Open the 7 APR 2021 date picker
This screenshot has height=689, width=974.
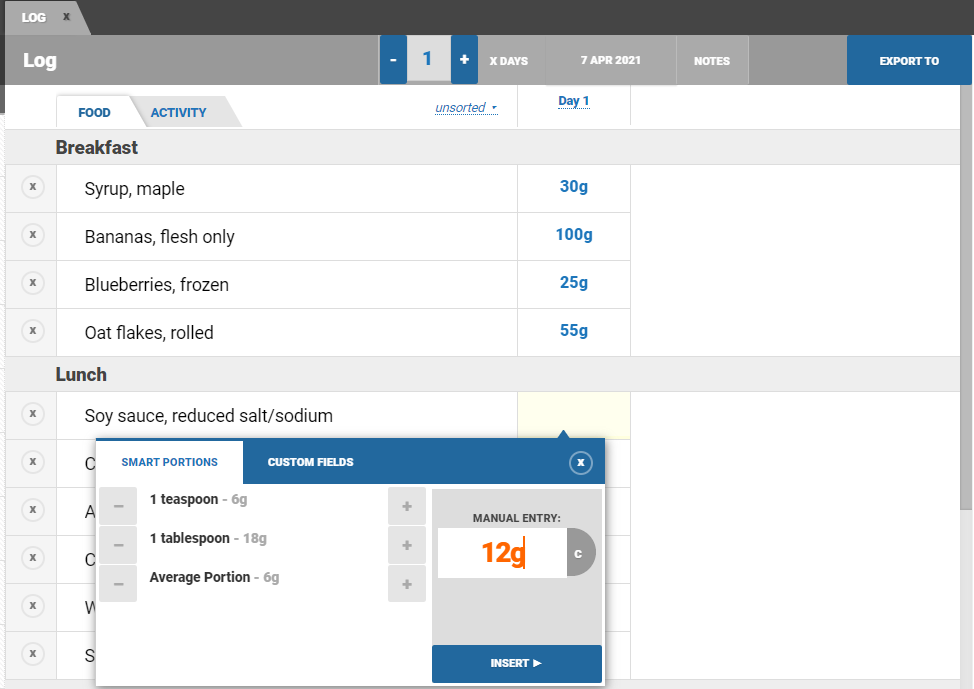click(x=610, y=60)
